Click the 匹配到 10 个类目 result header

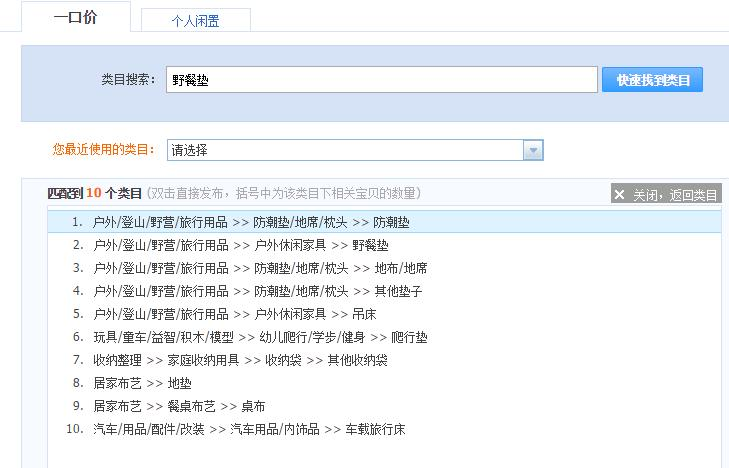click(95, 193)
